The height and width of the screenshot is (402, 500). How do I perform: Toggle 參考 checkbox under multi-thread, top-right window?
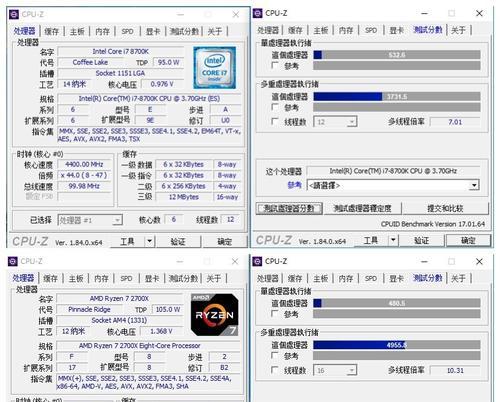pos(275,107)
